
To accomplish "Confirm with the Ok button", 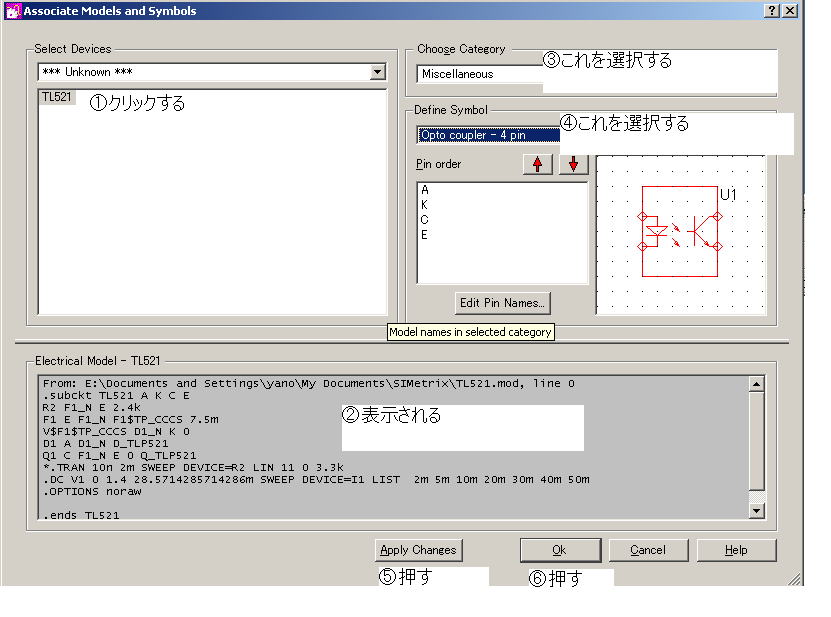I will click(x=560, y=550).
